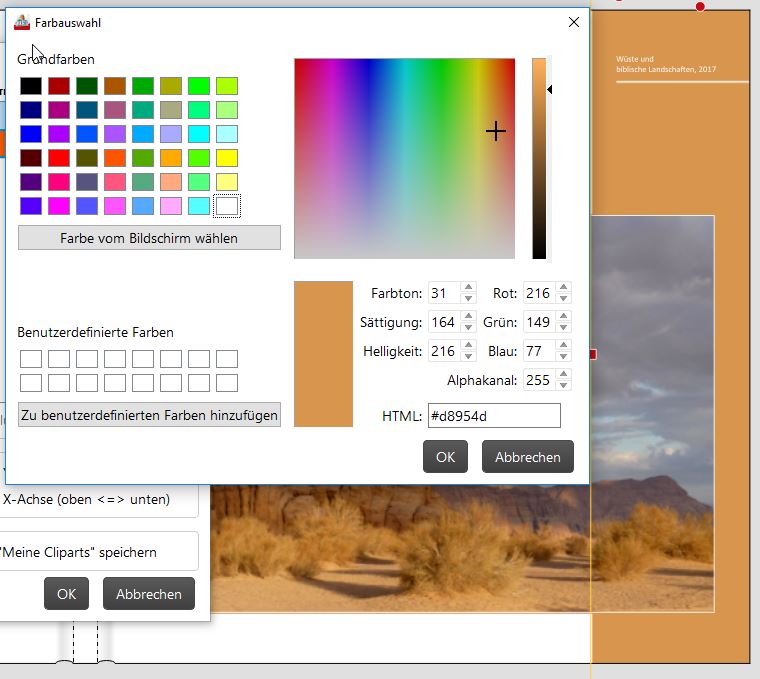The image size is (760, 679).
Task: Decrease Sättigung value with down arrow
Action: [x=468, y=328]
